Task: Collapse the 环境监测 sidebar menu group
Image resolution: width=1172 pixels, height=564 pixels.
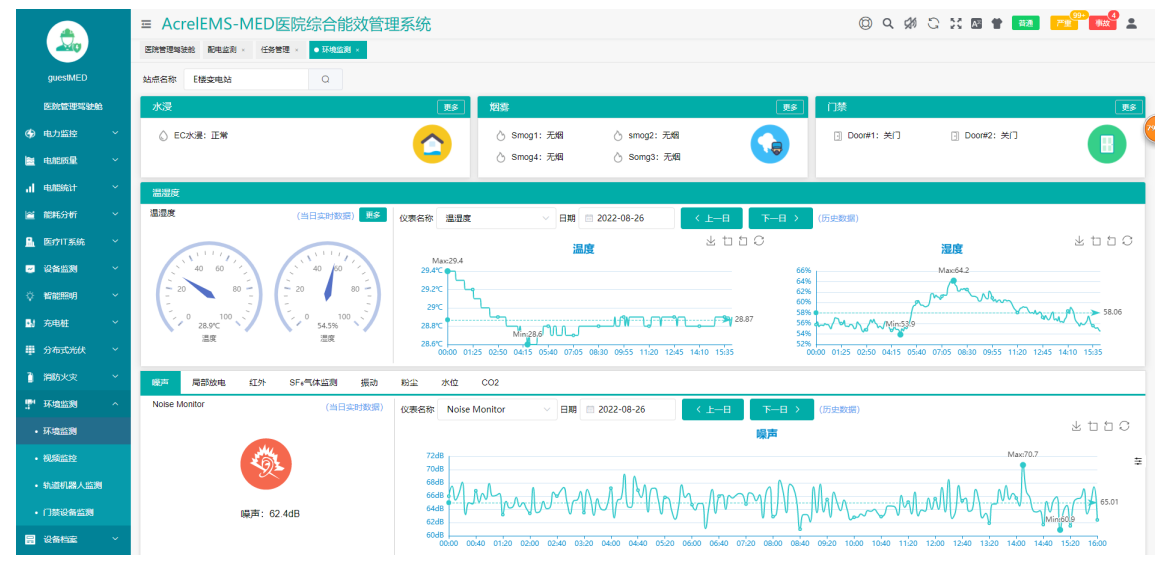Action: coord(65,404)
